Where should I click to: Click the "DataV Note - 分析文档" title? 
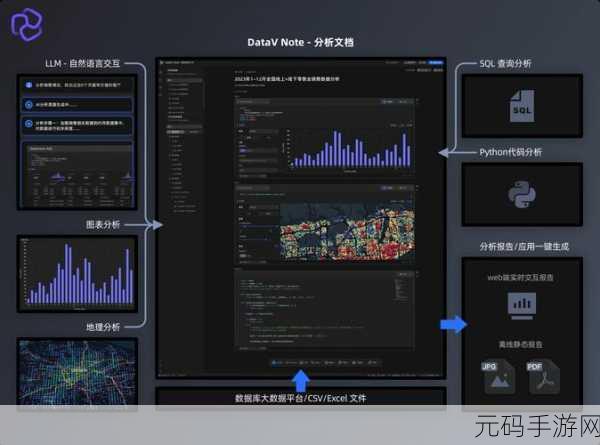tap(300, 42)
